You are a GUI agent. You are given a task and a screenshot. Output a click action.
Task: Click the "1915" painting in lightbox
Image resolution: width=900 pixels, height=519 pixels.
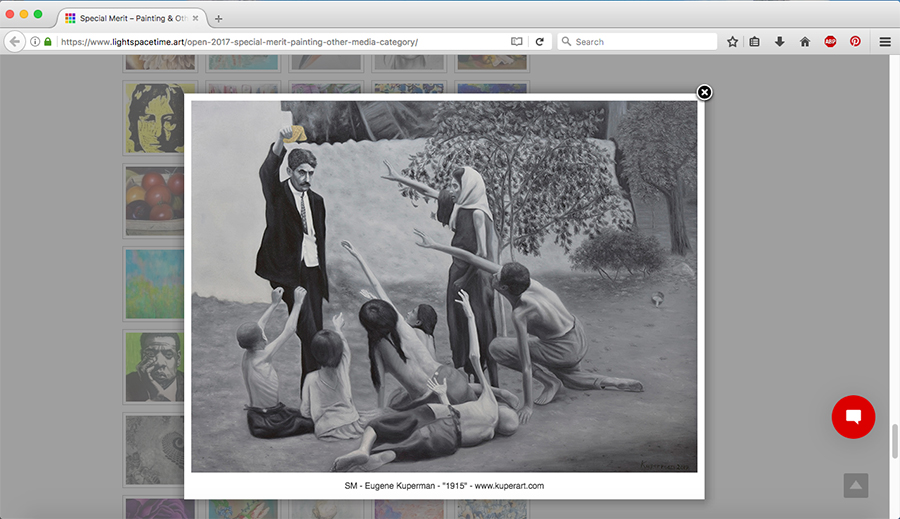point(444,286)
